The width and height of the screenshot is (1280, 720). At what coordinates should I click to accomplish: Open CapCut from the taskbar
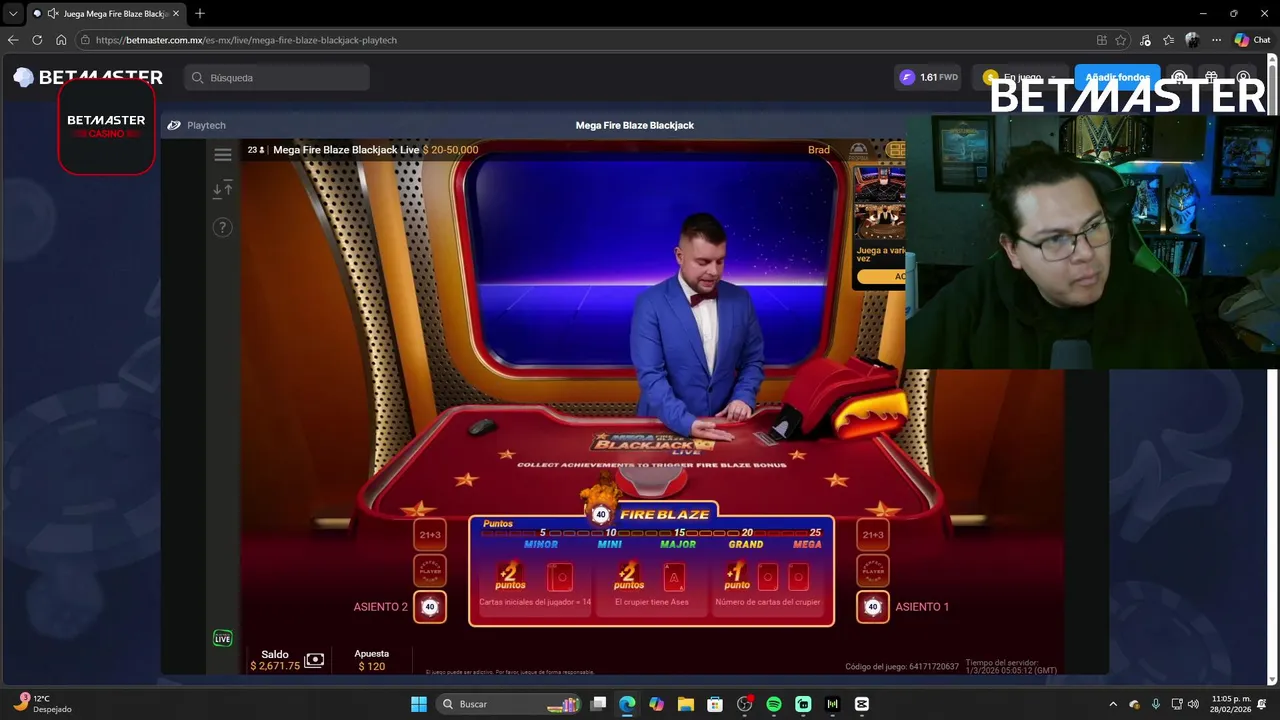click(x=862, y=704)
